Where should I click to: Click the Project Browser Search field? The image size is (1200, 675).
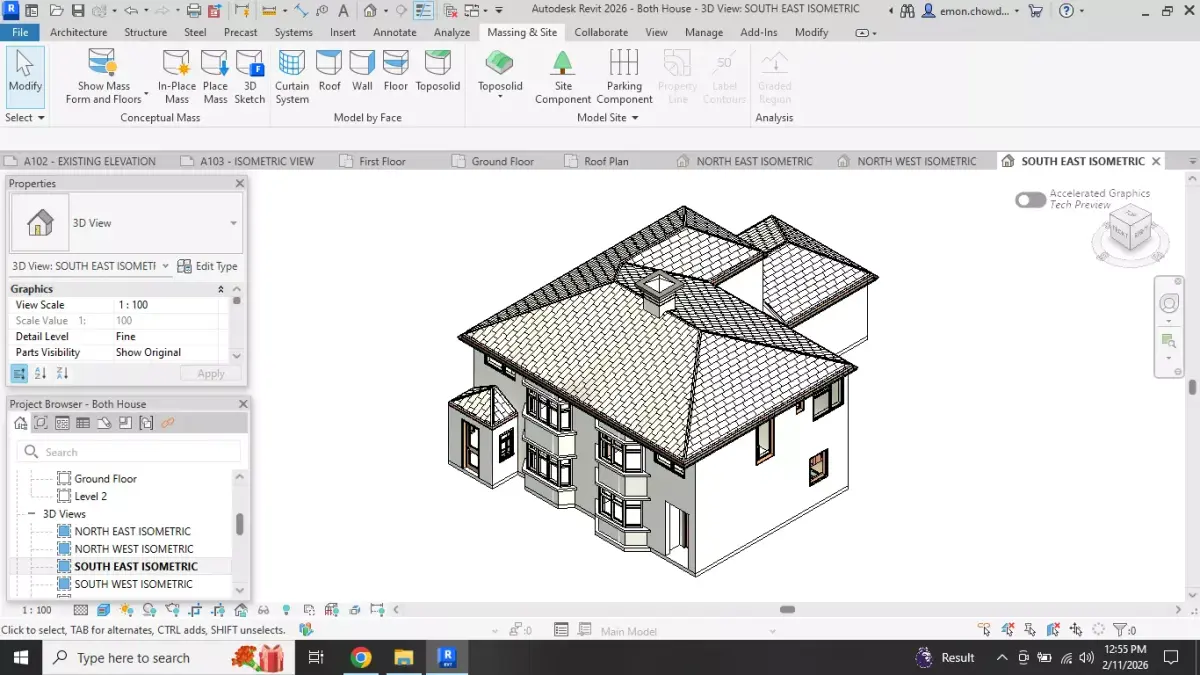click(130, 452)
